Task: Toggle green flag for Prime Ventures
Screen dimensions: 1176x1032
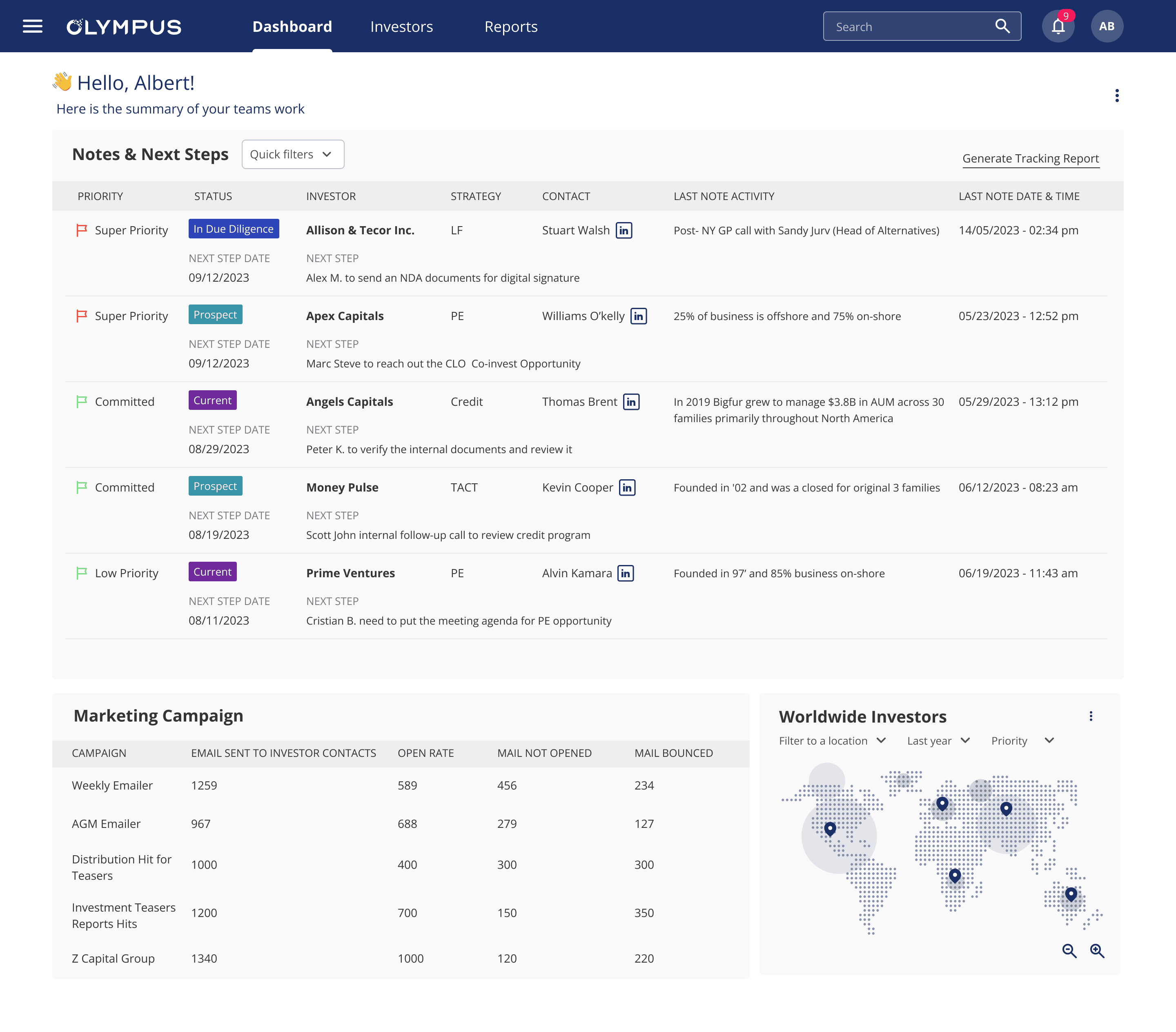Action: click(82, 573)
